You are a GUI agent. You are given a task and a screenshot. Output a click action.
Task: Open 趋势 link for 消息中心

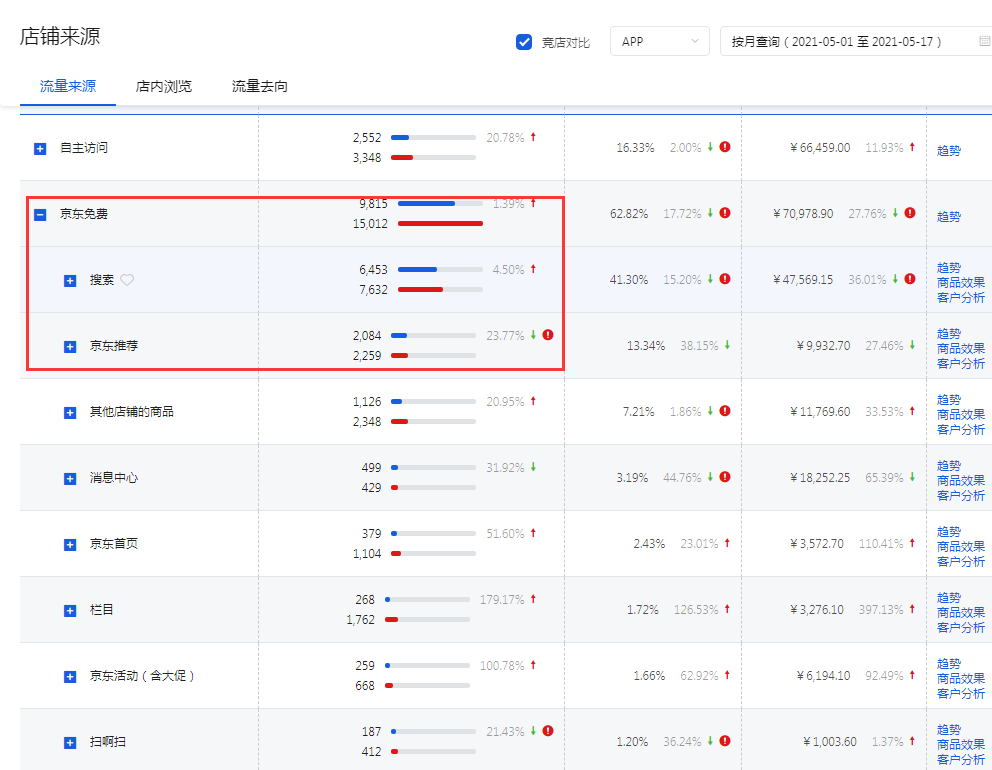point(949,466)
